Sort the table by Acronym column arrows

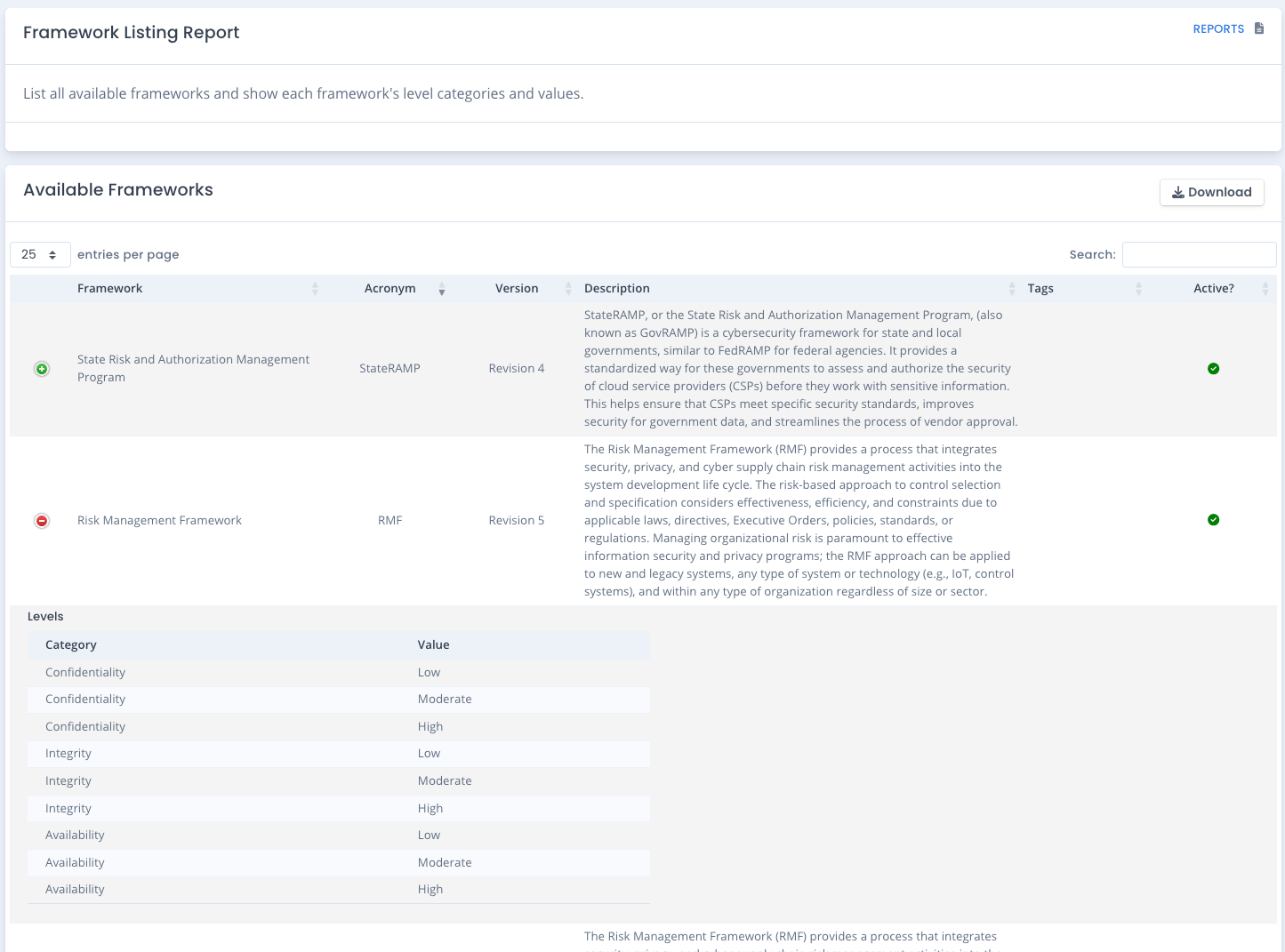[x=442, y=288]
